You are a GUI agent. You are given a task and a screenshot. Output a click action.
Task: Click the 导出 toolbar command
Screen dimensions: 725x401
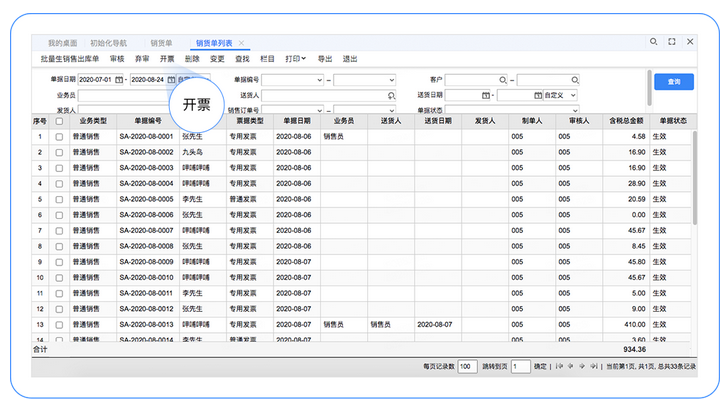coord(325,59)
